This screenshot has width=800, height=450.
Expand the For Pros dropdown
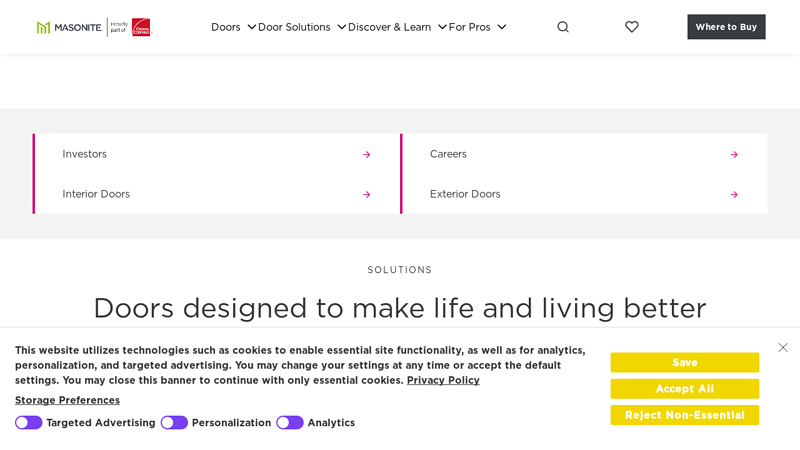pyautogui.click(x=502, y=27)
